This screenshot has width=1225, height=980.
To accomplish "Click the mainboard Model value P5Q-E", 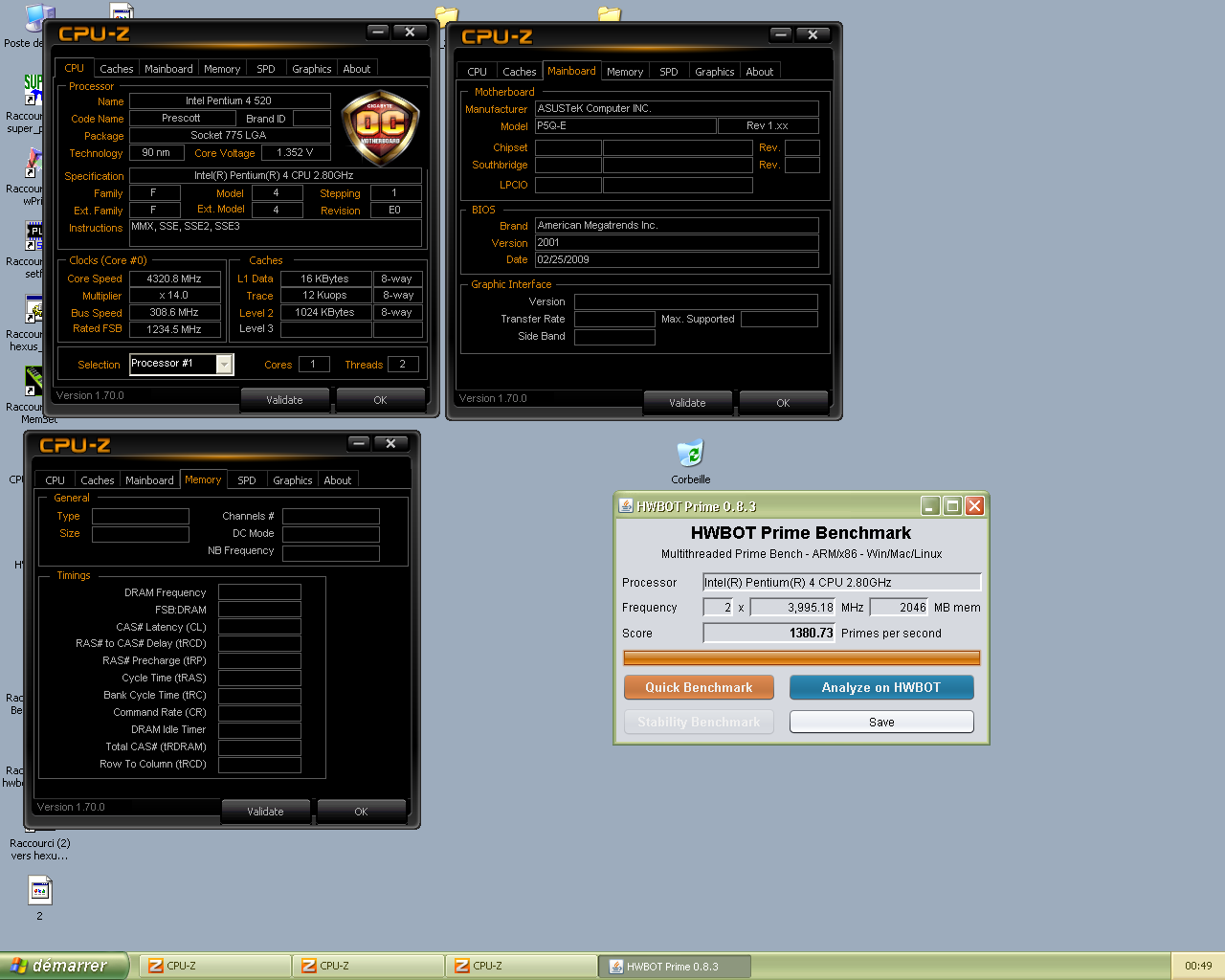I will 625,125.
